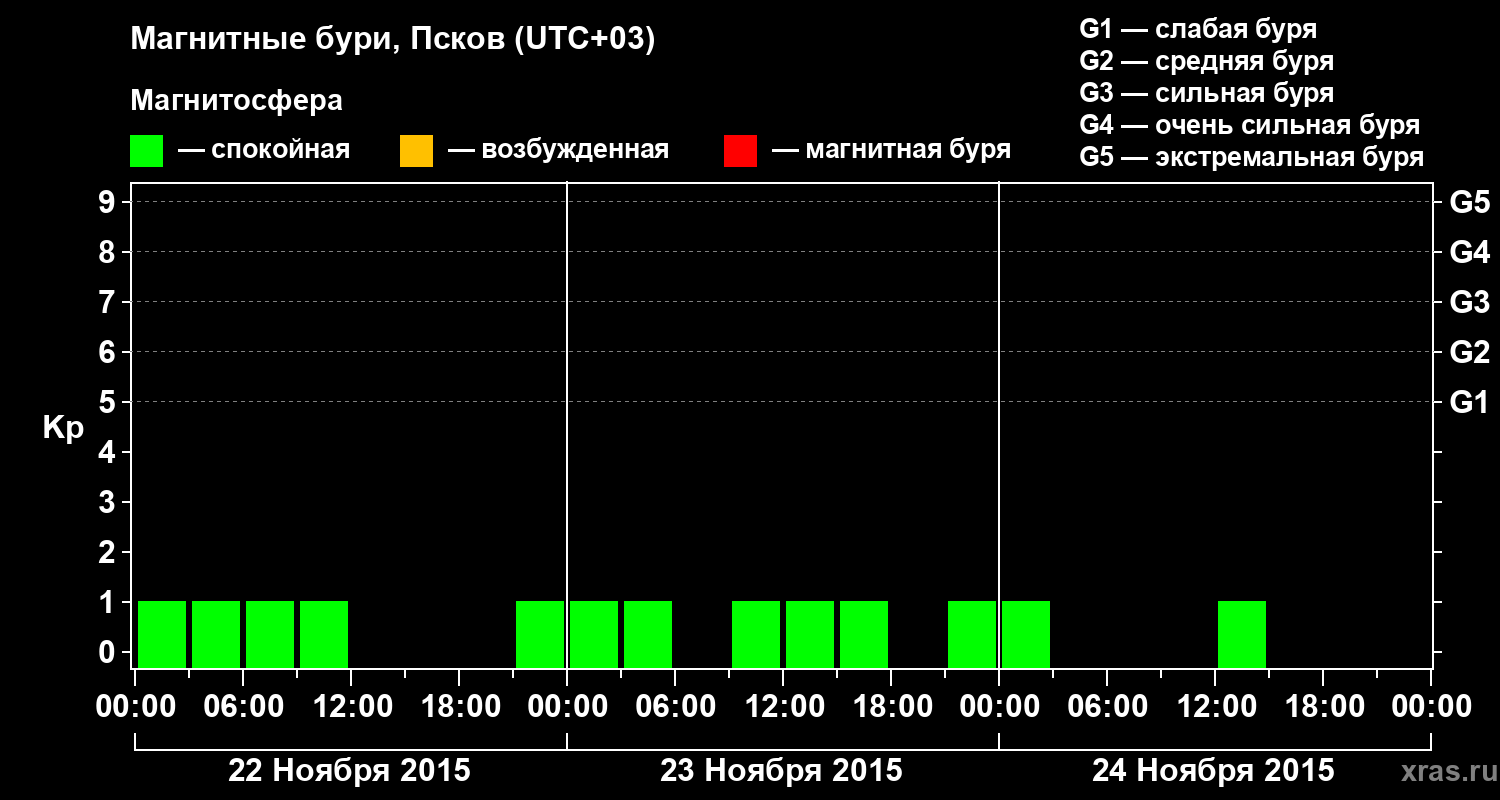Click the green bar for 15:00–18:00 on 23 Ноября
Screen dimensions: 1500x800
point(864,634)
